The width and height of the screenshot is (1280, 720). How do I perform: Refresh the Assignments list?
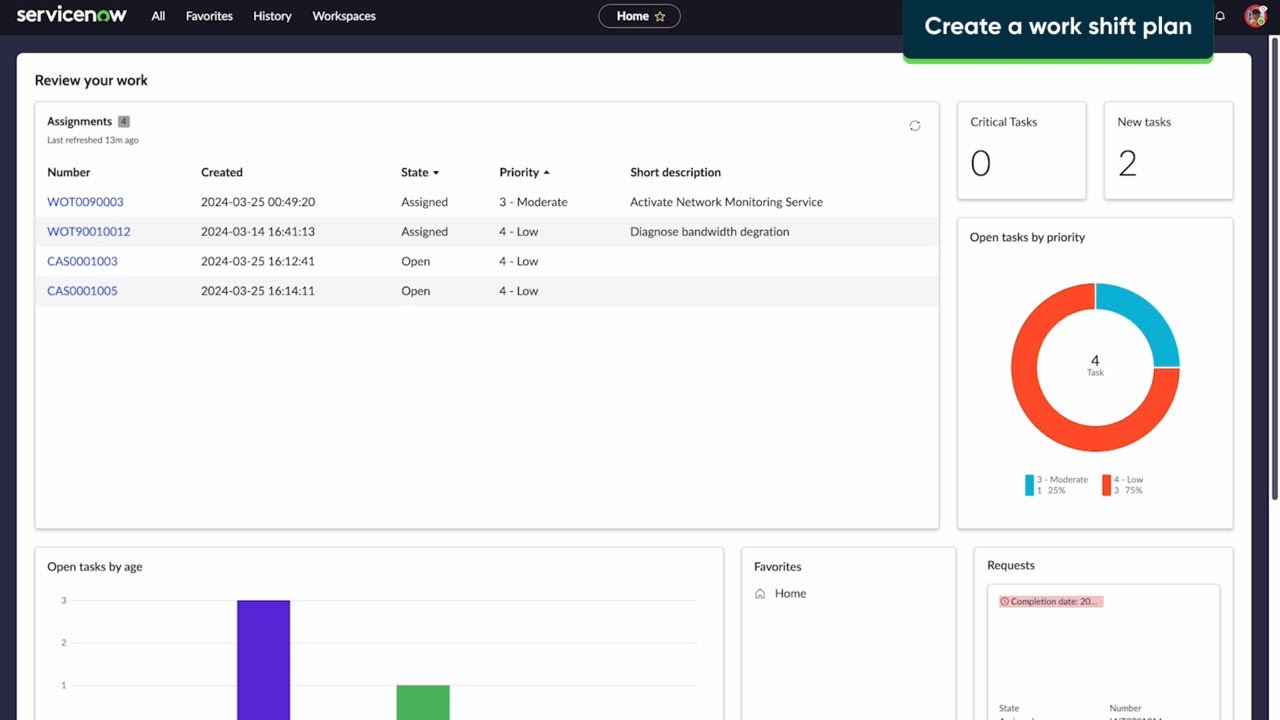tap(914, 125)
